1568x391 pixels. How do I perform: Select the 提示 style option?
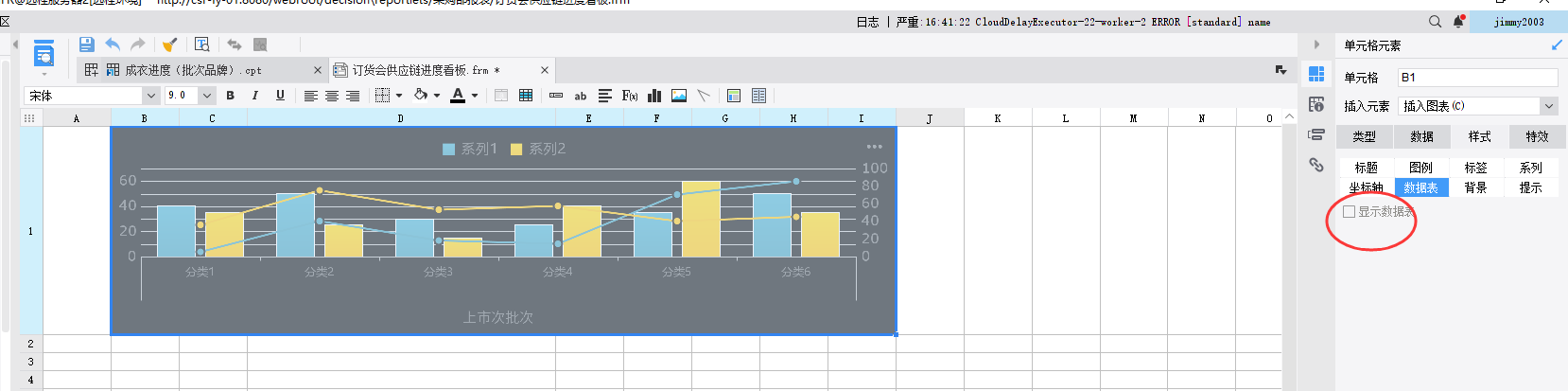click(x=1530, y=187)
